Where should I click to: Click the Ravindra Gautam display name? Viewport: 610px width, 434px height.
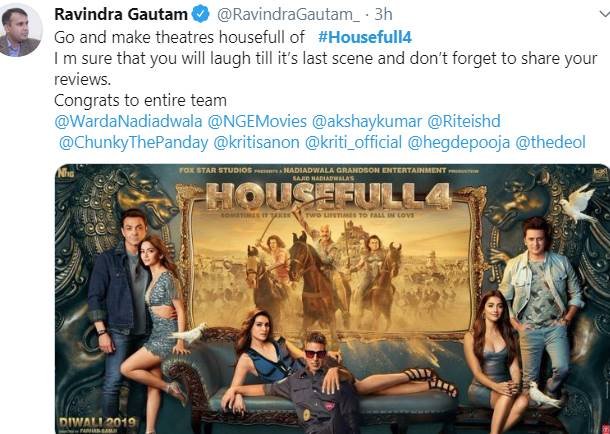click(x=121, y=15)
